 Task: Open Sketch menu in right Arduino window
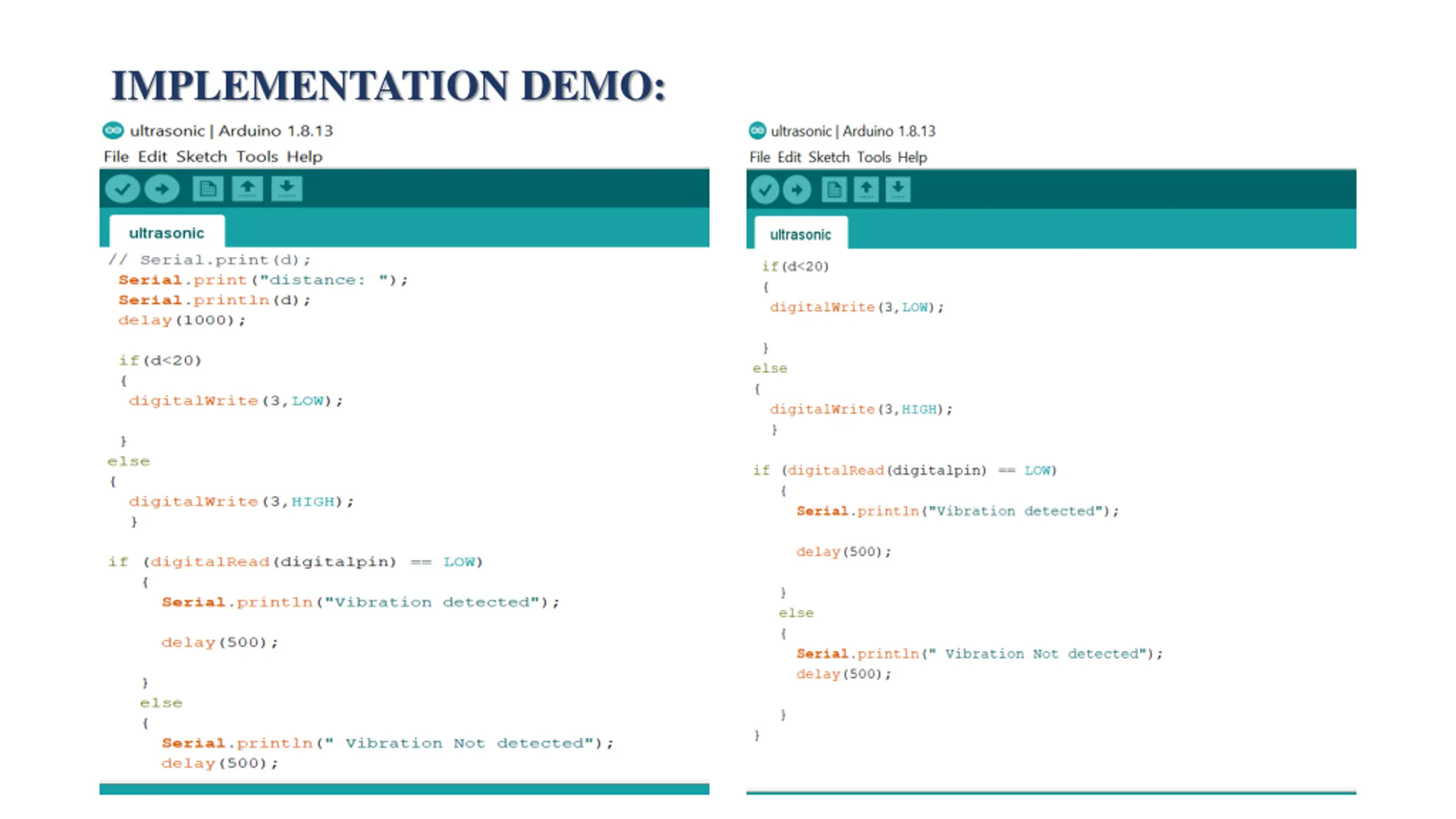[x=829, y=157]
